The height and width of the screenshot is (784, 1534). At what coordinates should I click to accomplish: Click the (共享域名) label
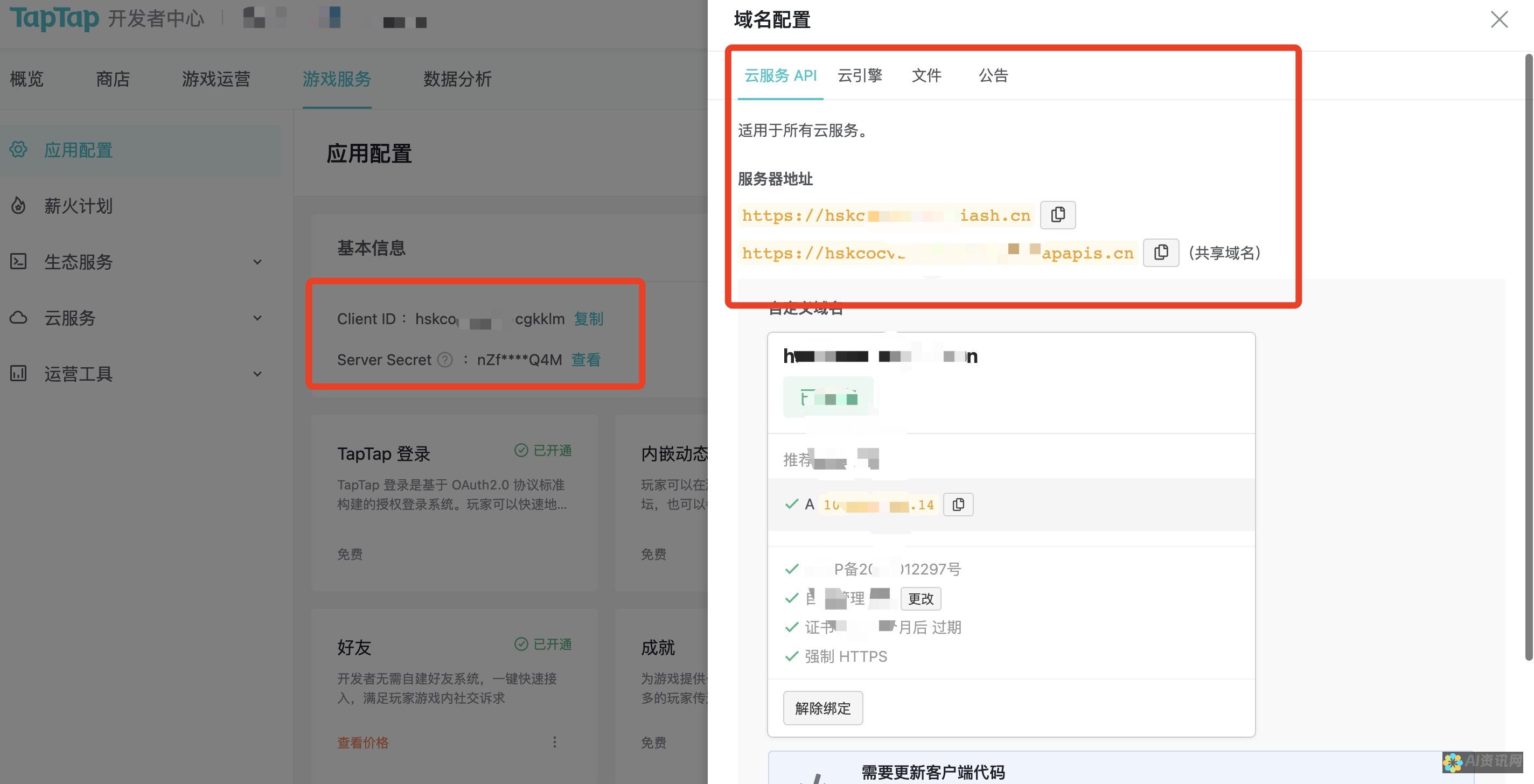[x=1225, y=253]
